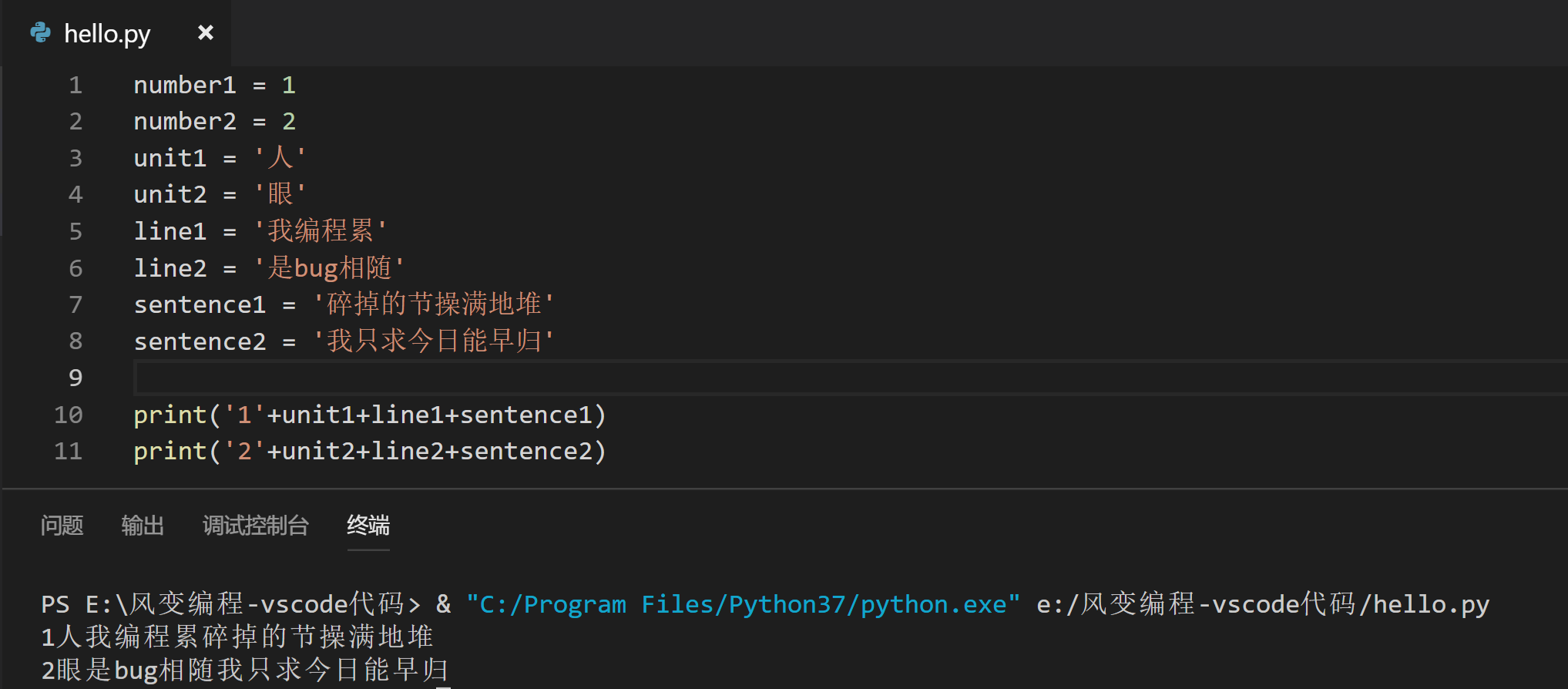Viewport: 1568px width, 689px height.
Task: Click the python.exe path in terminal
Action: (x=743, y=604)
